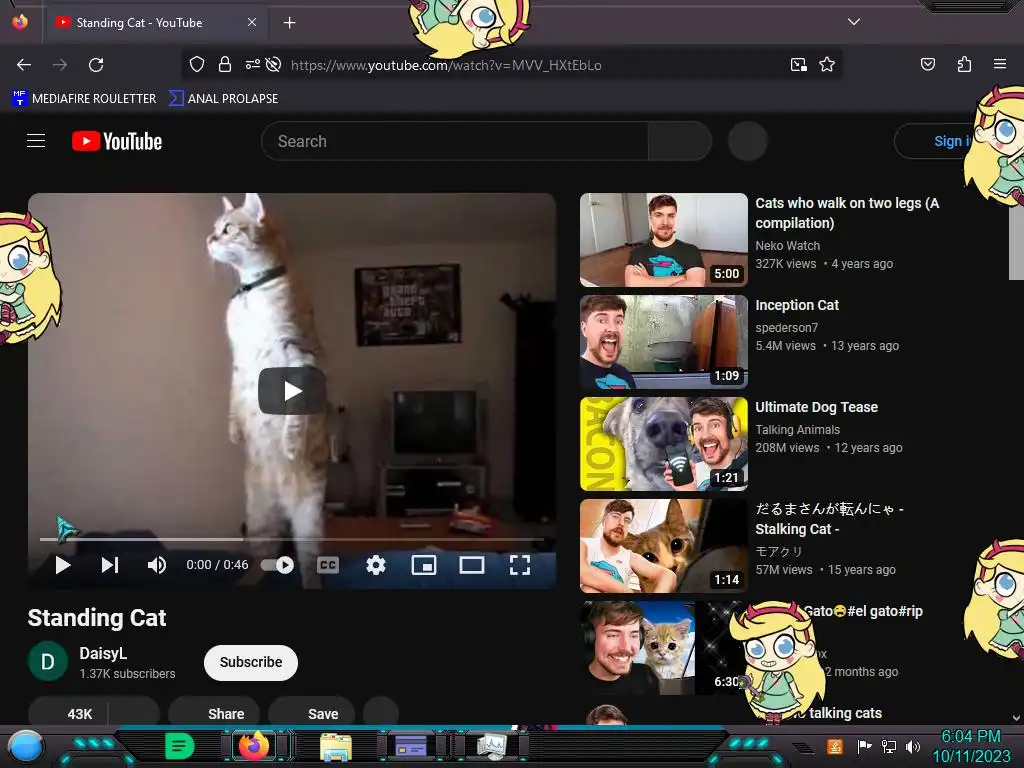Open the player settings gear
The image size is (1024, 768).
[376, 565]
